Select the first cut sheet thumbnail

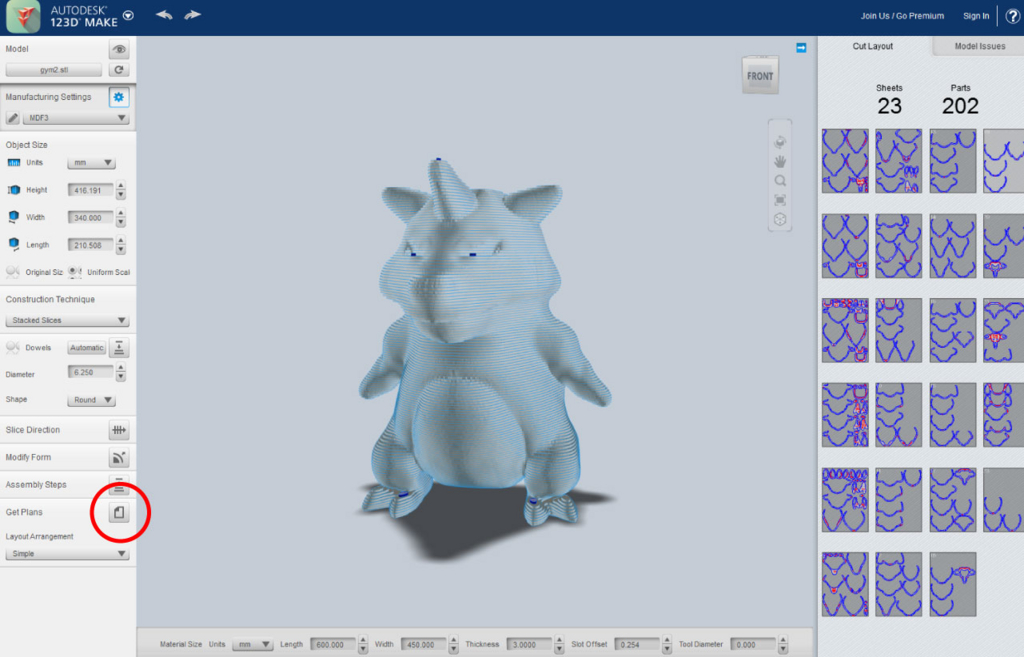click(x=845, y=161)
